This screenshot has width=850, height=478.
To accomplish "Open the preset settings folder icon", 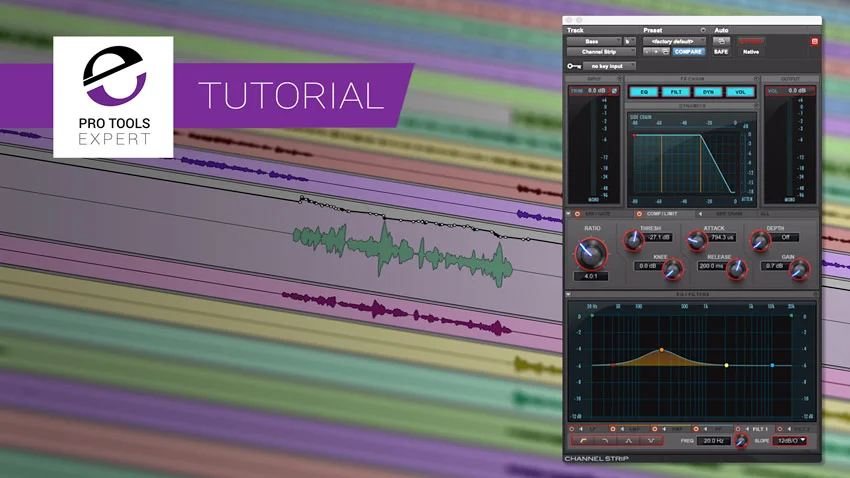I will coord(665,52).
